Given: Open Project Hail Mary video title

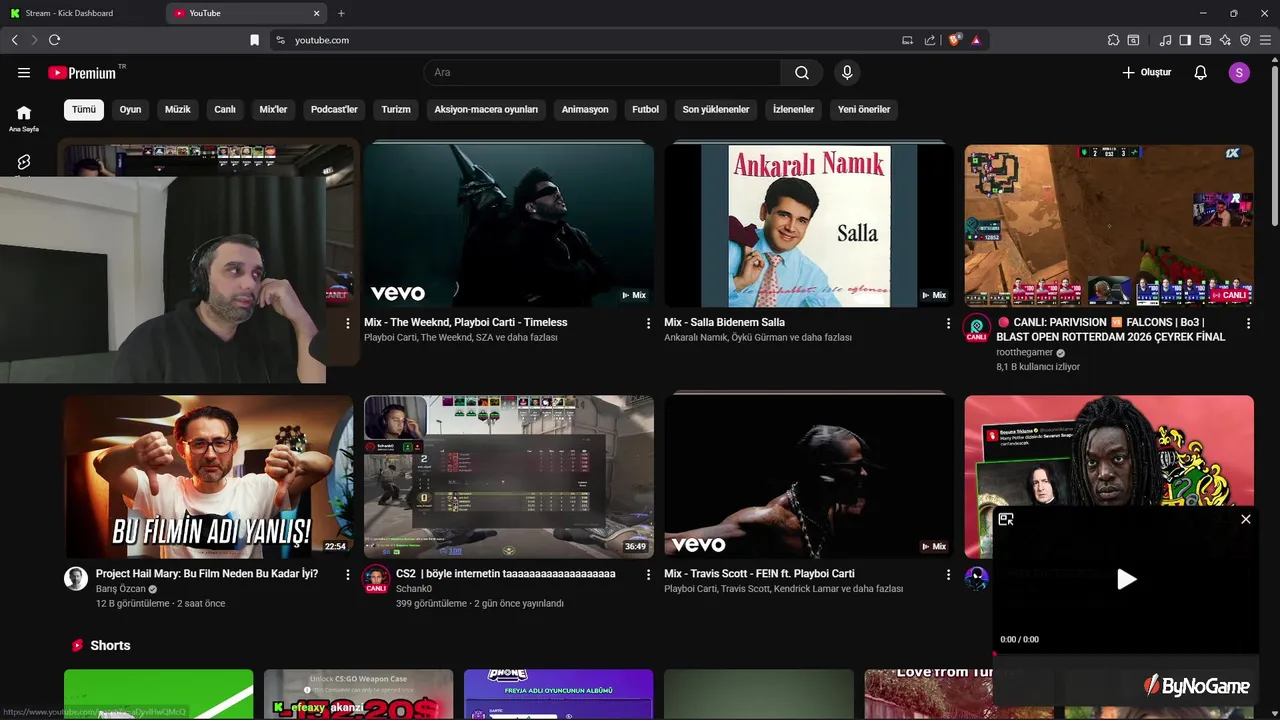Looking at the screenshot, I should point(207,574).
